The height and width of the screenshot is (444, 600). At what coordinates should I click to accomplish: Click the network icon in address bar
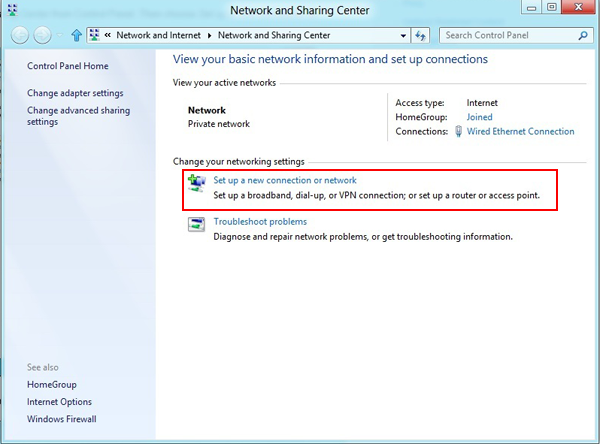pos(94,35)
